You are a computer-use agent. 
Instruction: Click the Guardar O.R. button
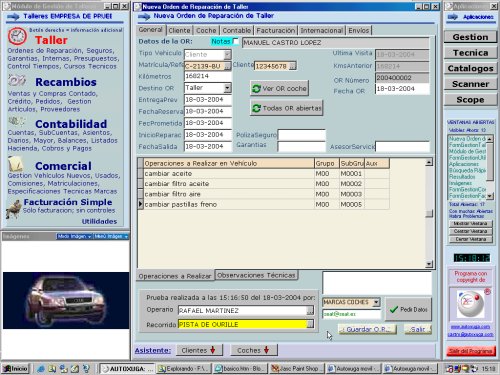(367, 329)
